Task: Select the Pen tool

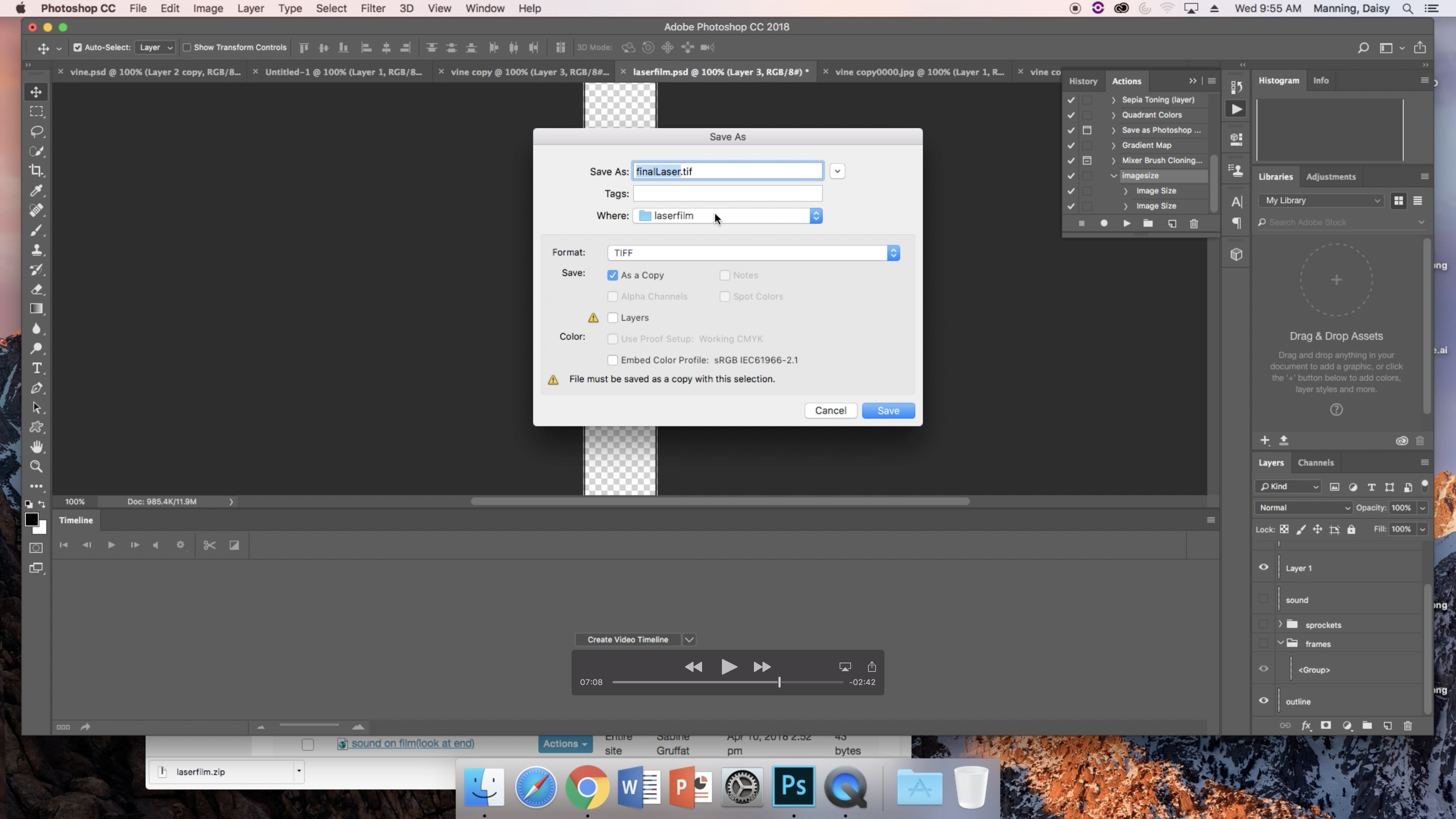Action: [36, 388]
